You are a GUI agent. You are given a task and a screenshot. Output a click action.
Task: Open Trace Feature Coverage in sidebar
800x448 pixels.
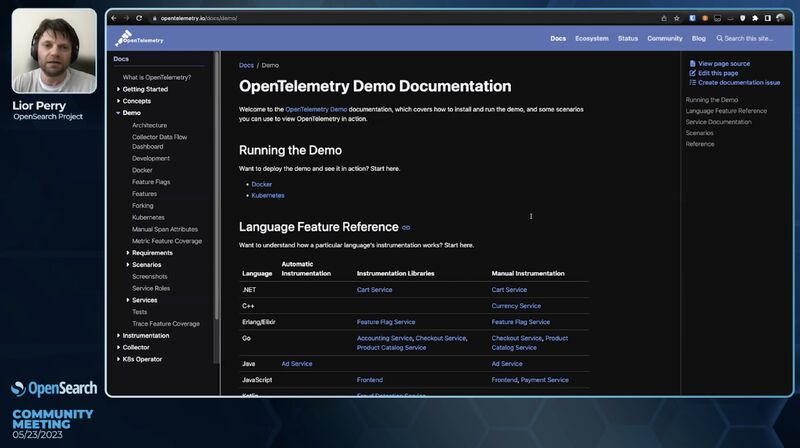pos(166,323)
